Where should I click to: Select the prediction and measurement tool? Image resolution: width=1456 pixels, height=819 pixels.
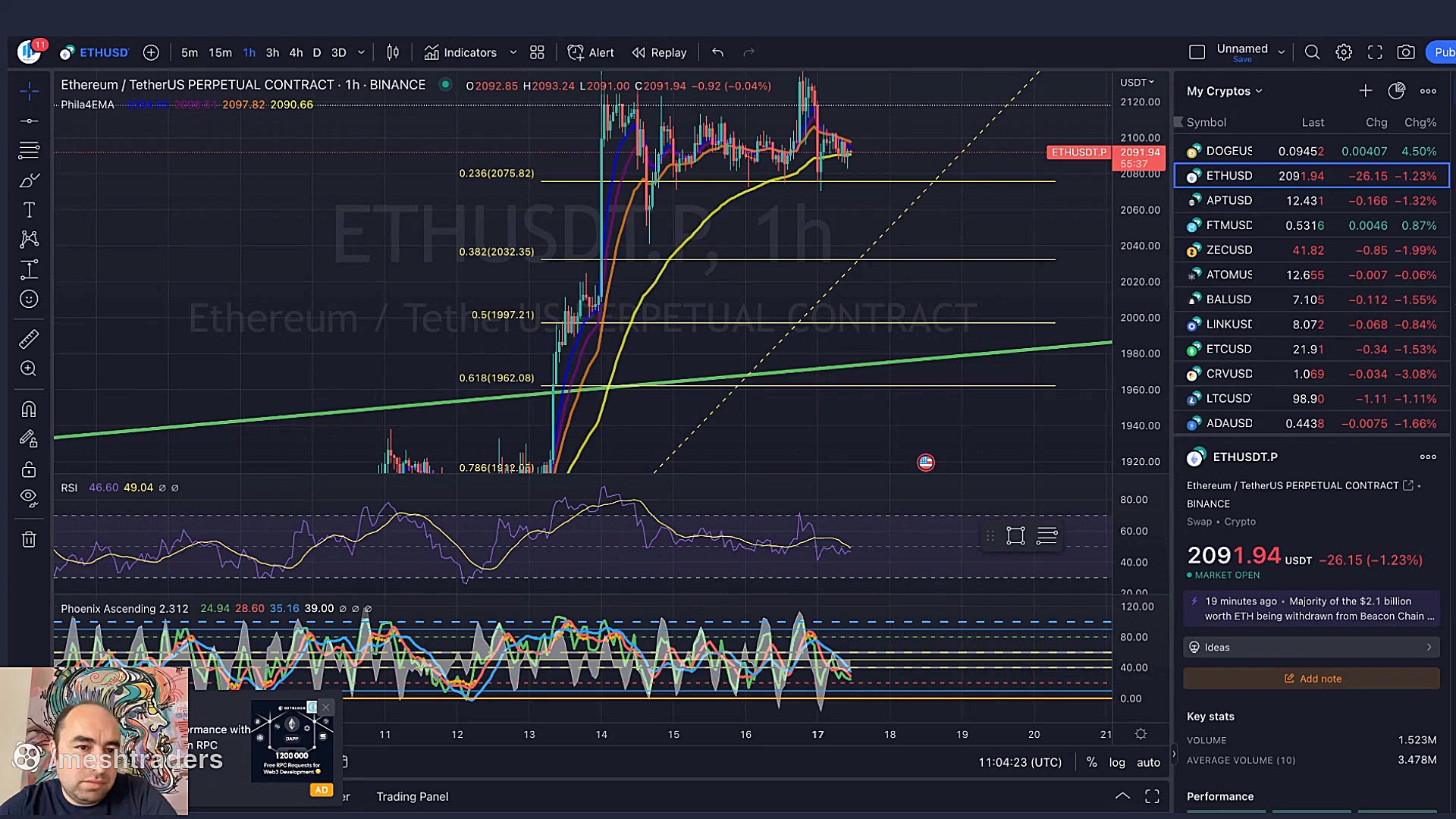pyautogui.click(x=29, y=269)
